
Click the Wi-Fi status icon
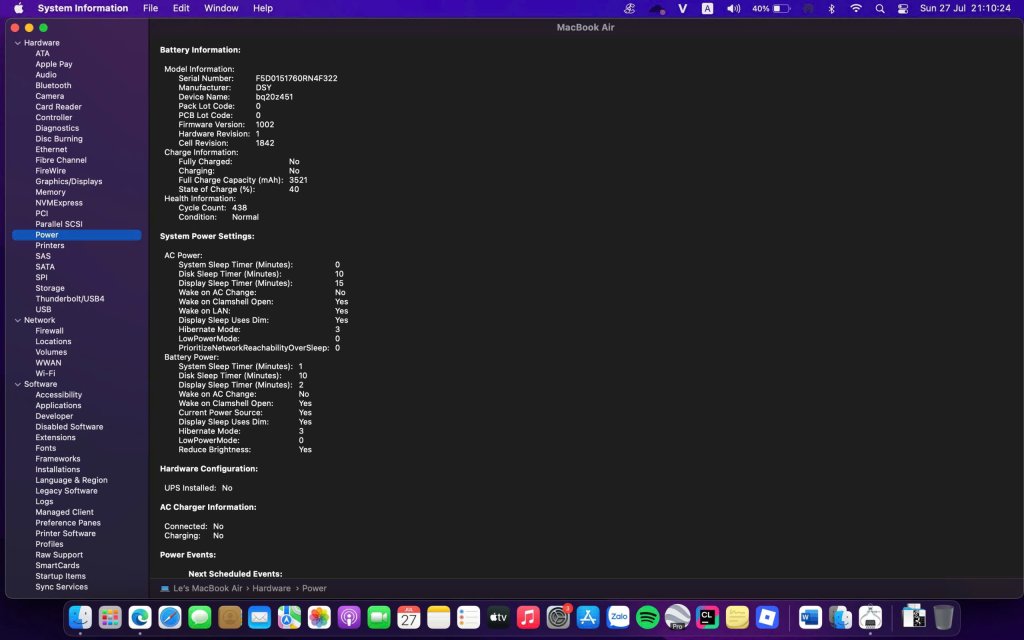pos(855,8)
